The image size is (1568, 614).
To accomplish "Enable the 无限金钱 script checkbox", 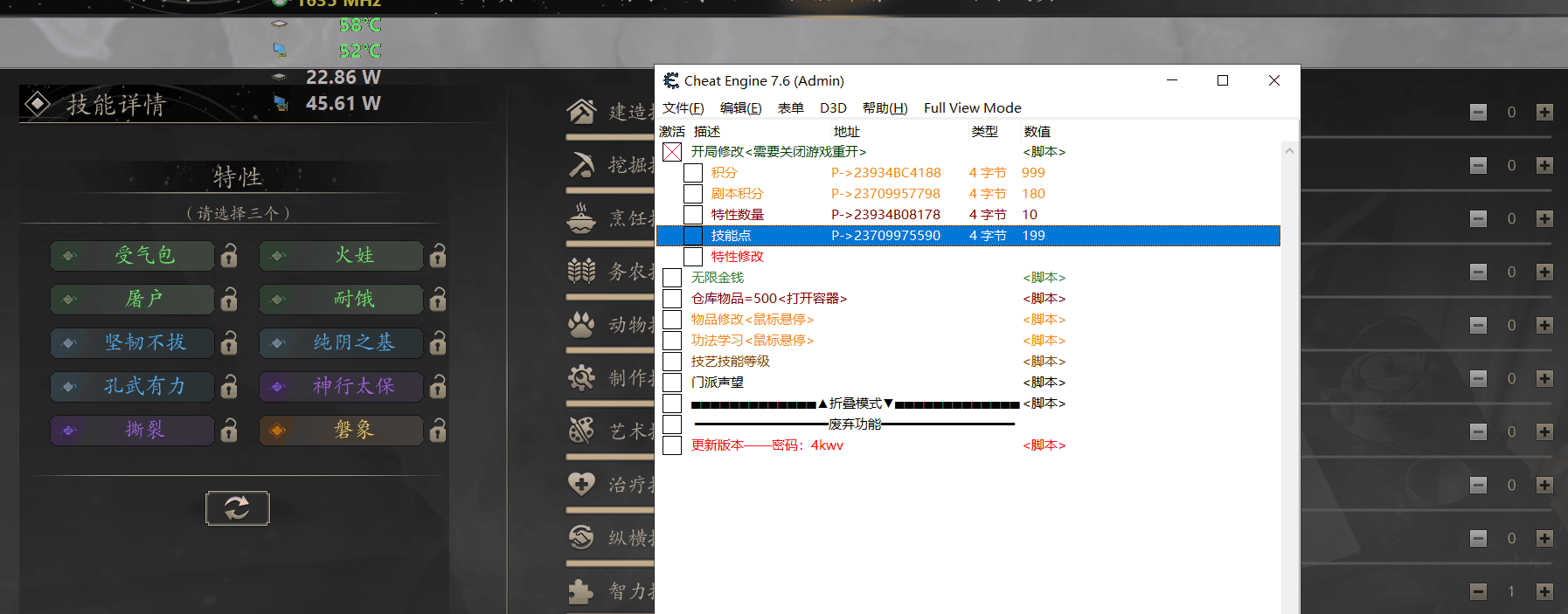I will click(x=672, y=278).
